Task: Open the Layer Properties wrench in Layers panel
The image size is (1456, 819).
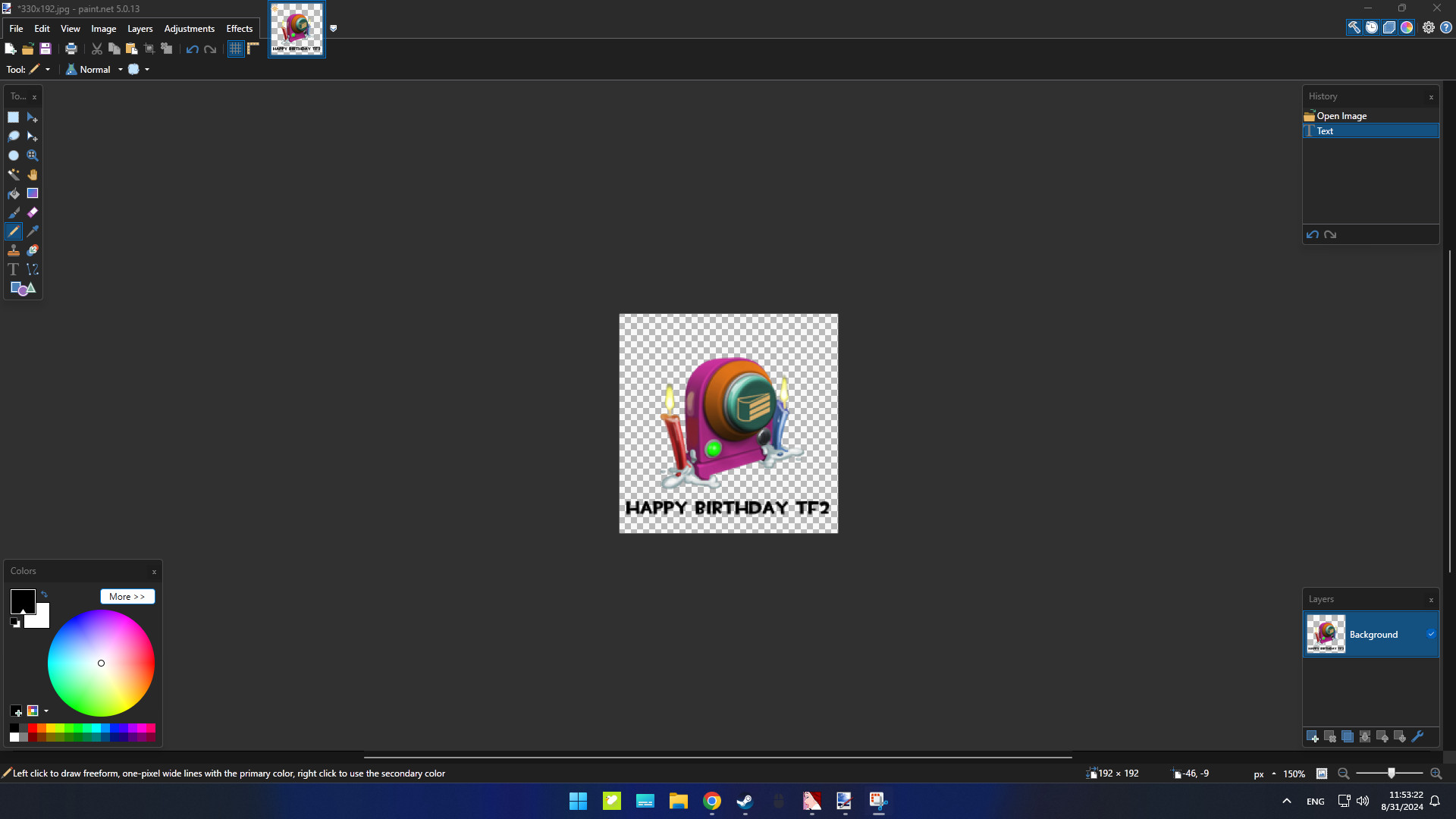Action: (1417, 736)
